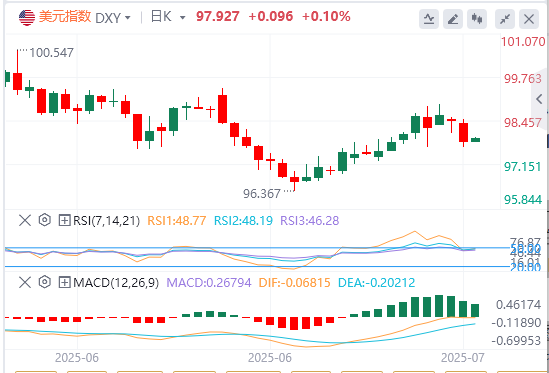Click the 99.763 price axis label
The width and height of the screenshot is (549, 373).
coord(522,78)
